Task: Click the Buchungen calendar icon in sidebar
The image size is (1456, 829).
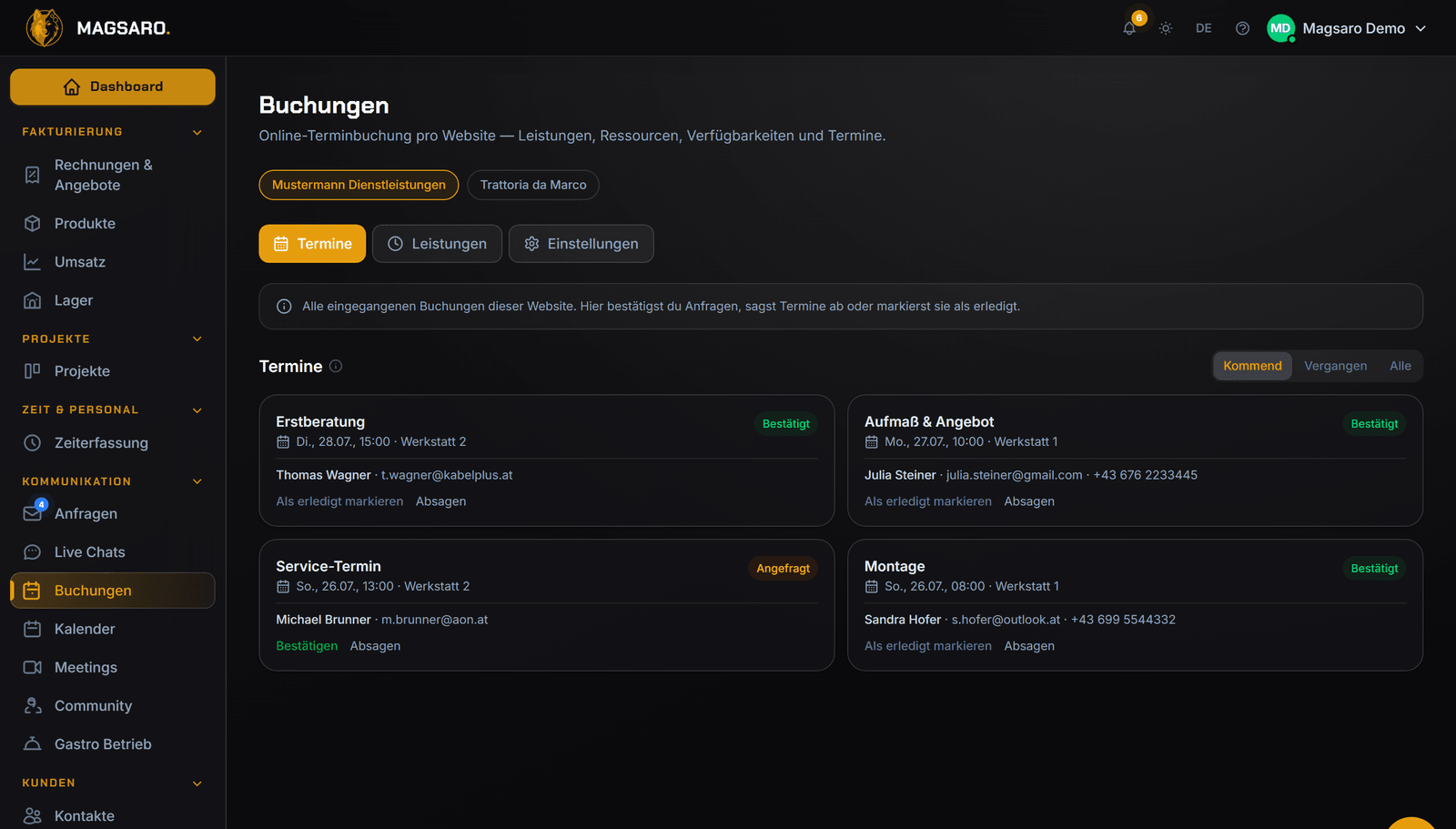Action: tap(32, 591)
